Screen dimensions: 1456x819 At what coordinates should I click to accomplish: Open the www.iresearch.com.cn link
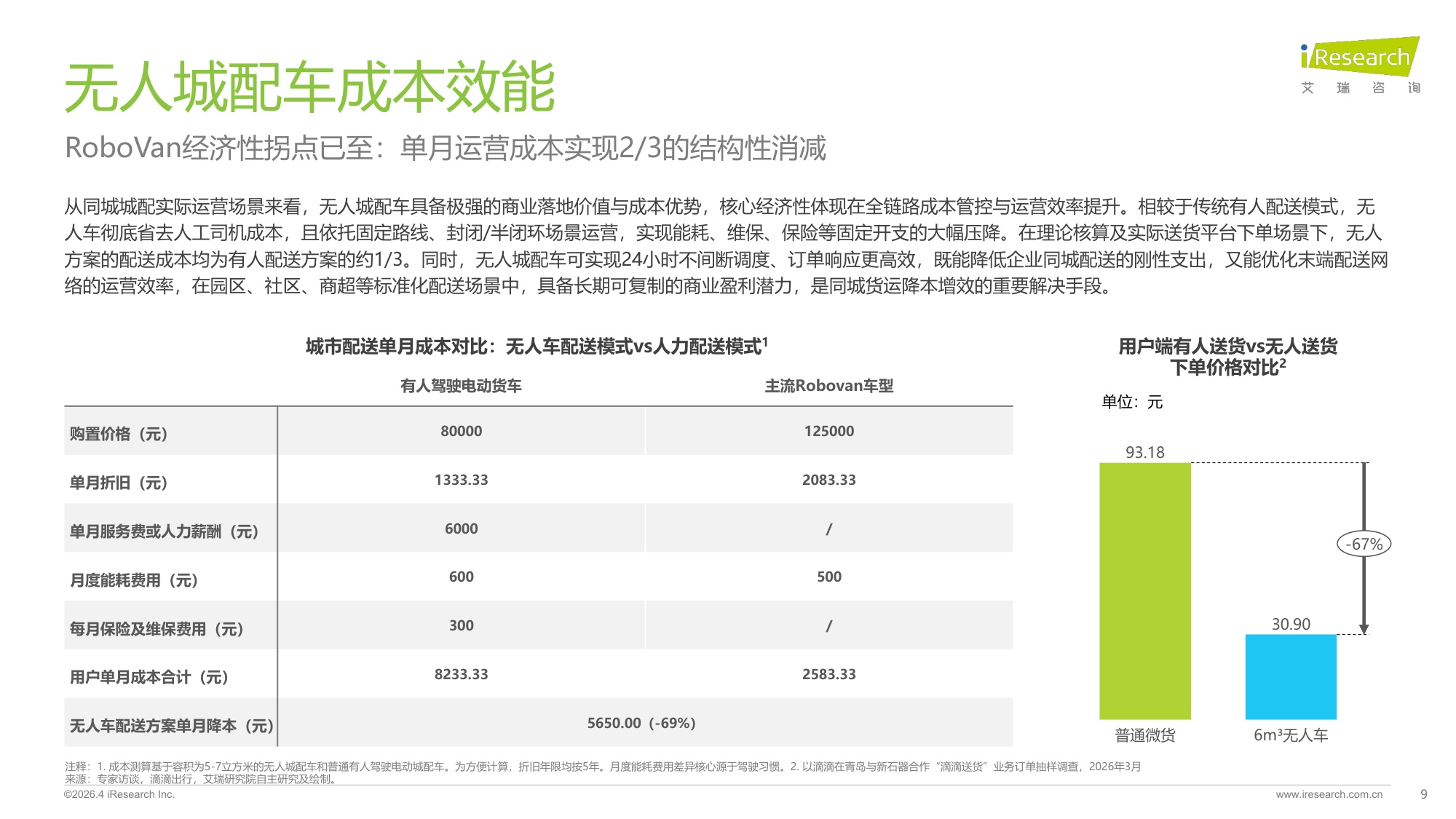click(x=1329, y=794)
